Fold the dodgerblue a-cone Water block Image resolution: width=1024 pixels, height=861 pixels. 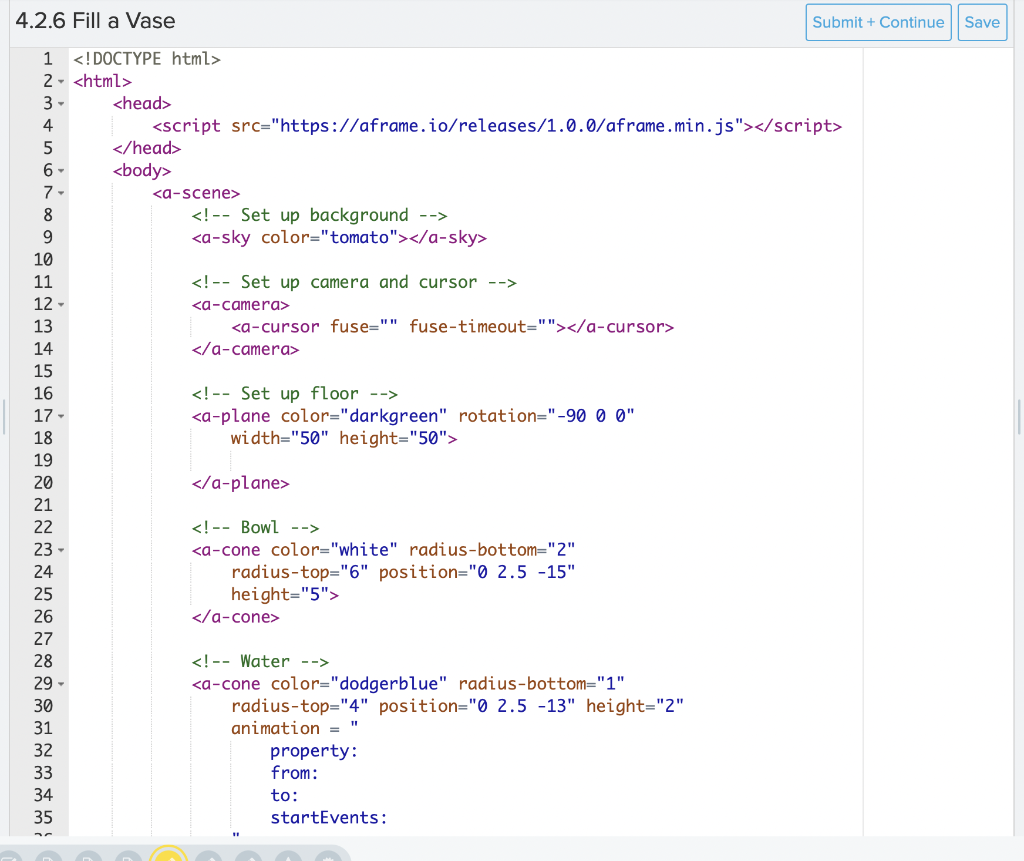tap(61, 684)
